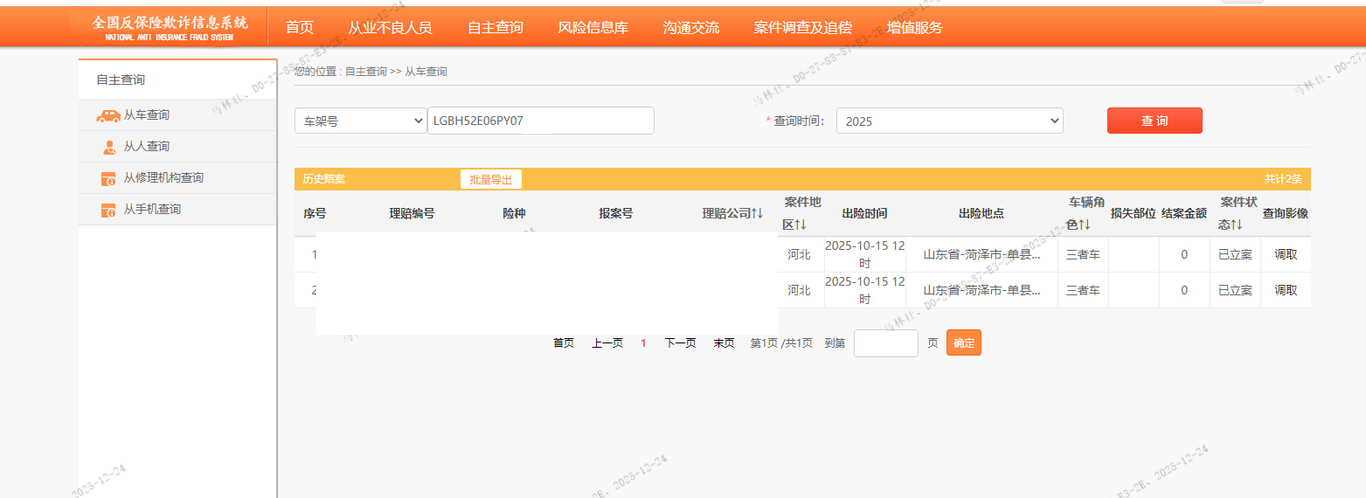Open the 从业不良人员 menu
The image size is (1366, 498).
point(390,28)
